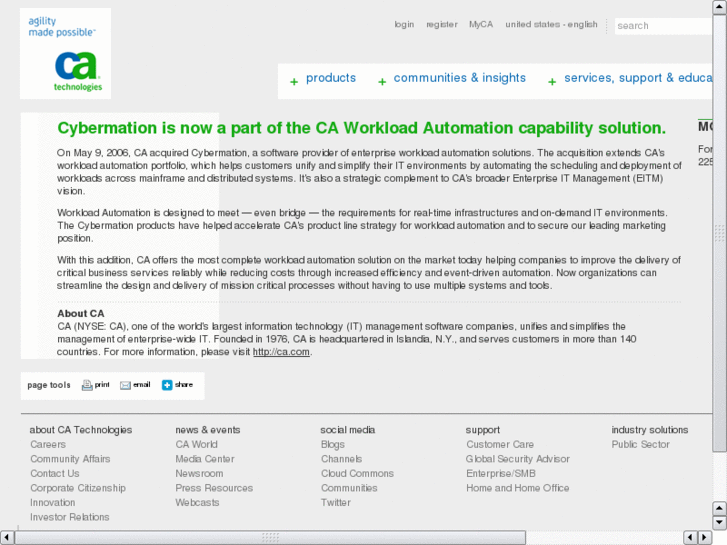Click Communities footer link
Image resolution: width=727 pixels, height=545 pixels.
coord(349,488)
